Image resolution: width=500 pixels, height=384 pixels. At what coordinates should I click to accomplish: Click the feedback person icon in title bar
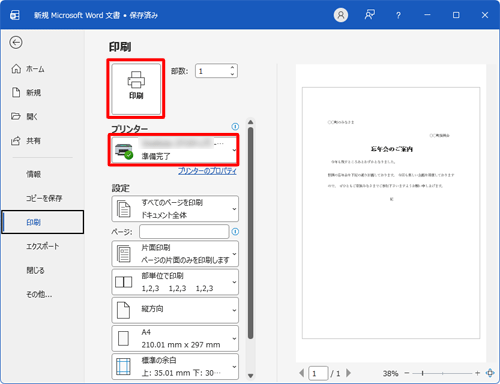[x=369, y=15]
